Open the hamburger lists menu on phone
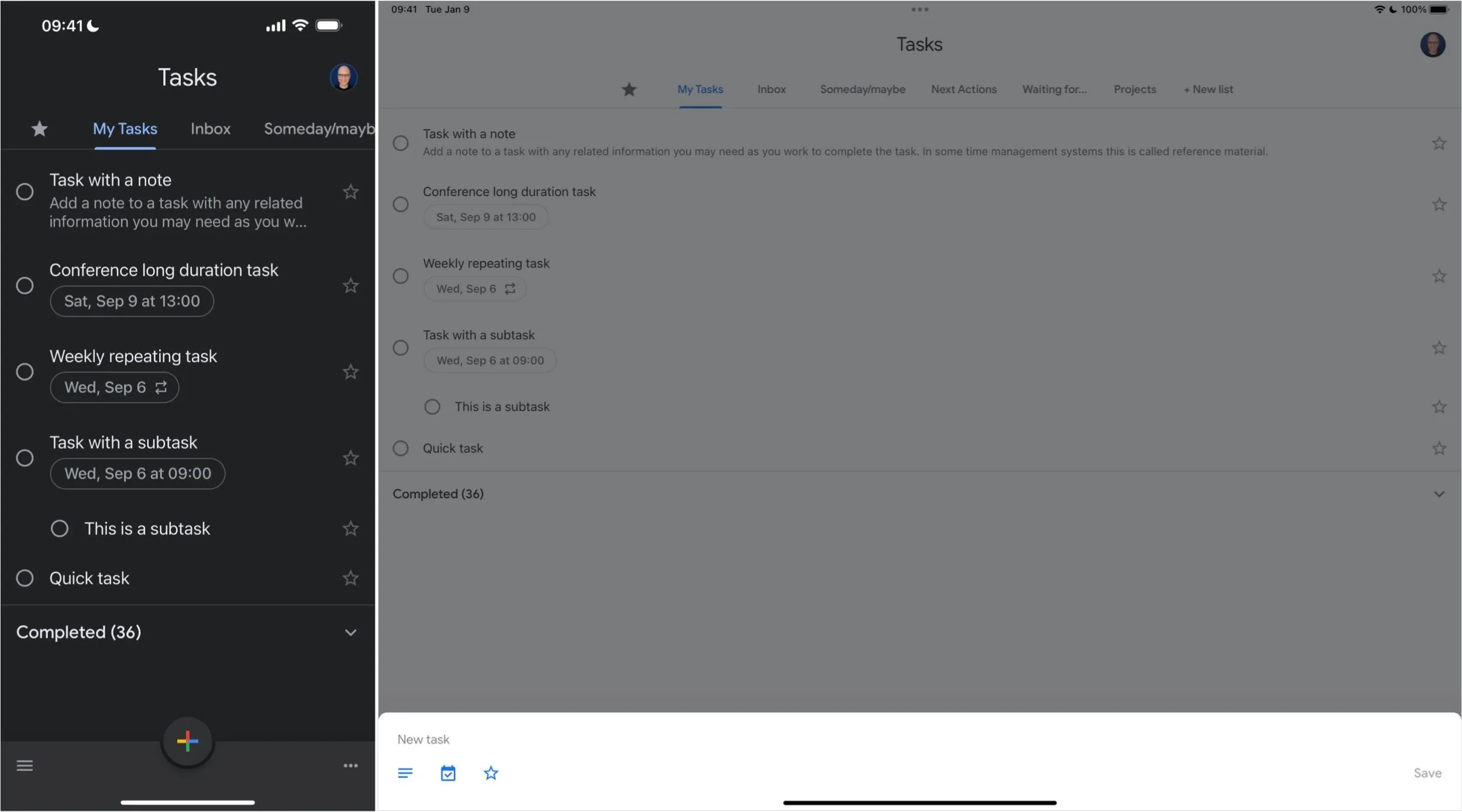The height and width of the screenshot is (812, 1462). pyautogui.click(x=25, y=765)
